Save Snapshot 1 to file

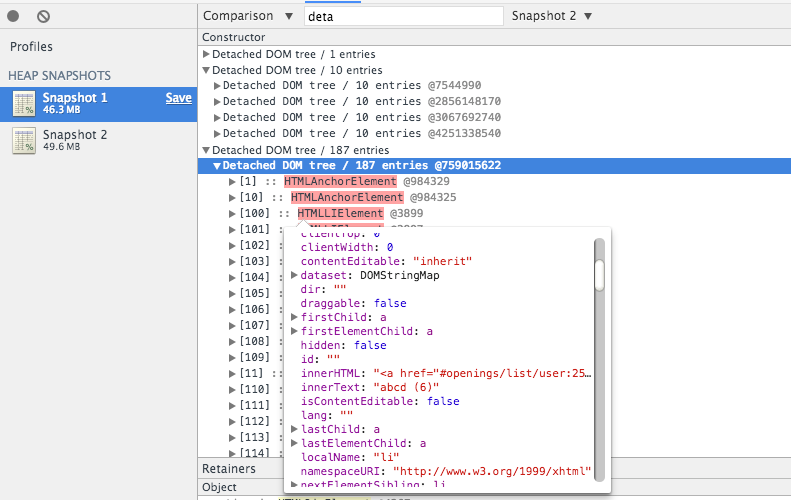coord(178,98)
